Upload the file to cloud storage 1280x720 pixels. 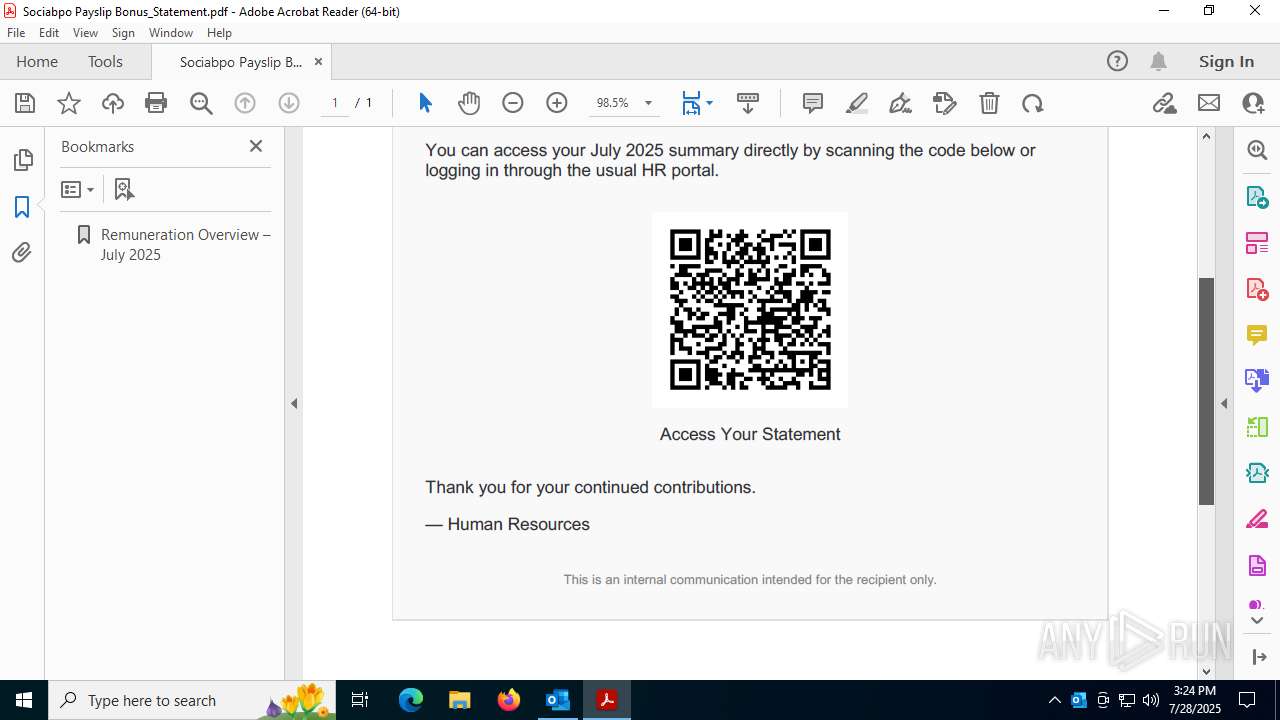tap(113, 103)
